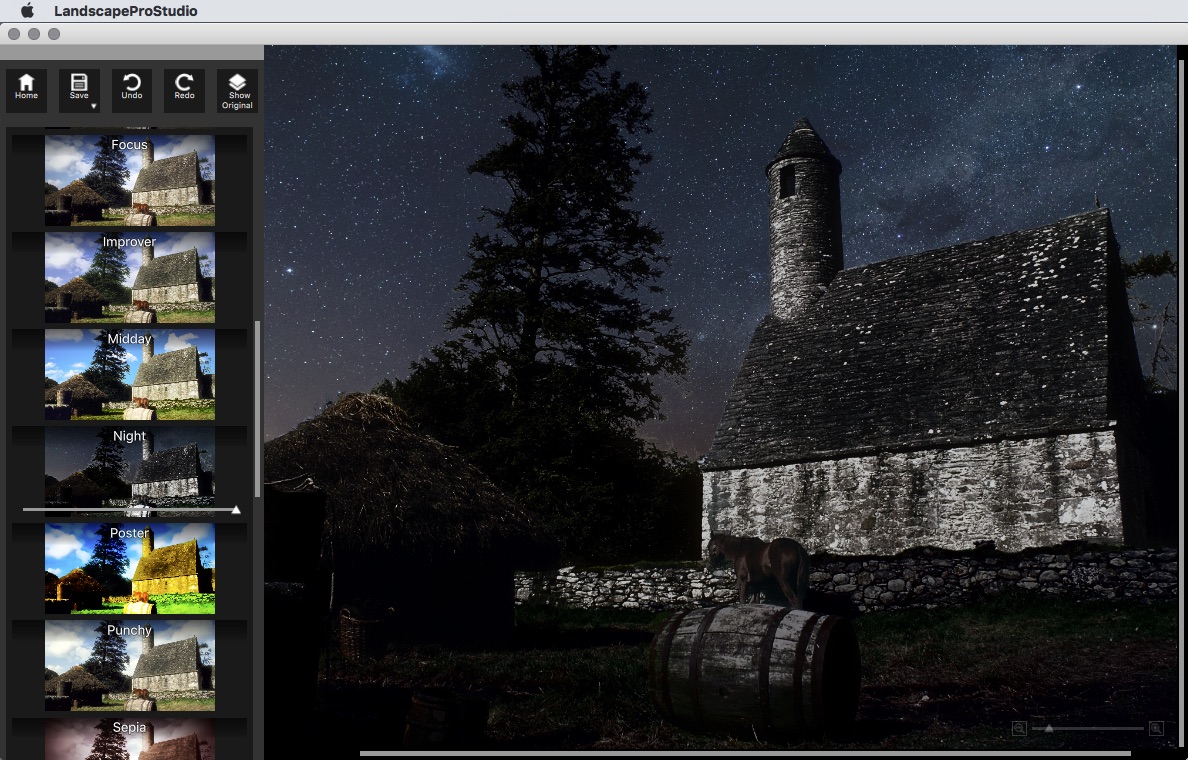Image resolution: width=1188 pixels, height=760 pixels.
Task: Apply the Sepia preset
Action: tap(129, 742)
